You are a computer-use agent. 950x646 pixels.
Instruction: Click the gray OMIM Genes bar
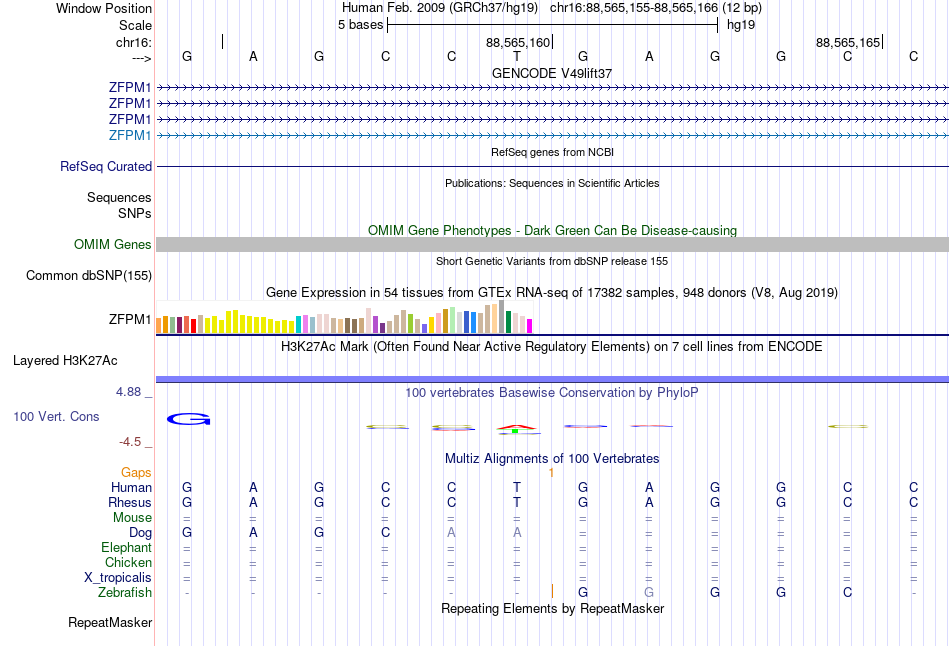(552, 244)
